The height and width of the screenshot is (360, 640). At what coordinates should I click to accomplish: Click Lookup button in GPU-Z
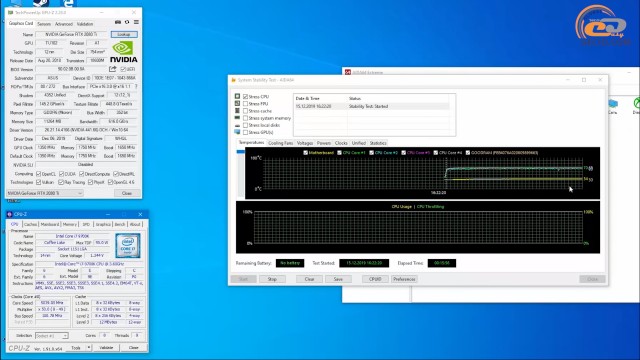[124, 34]
